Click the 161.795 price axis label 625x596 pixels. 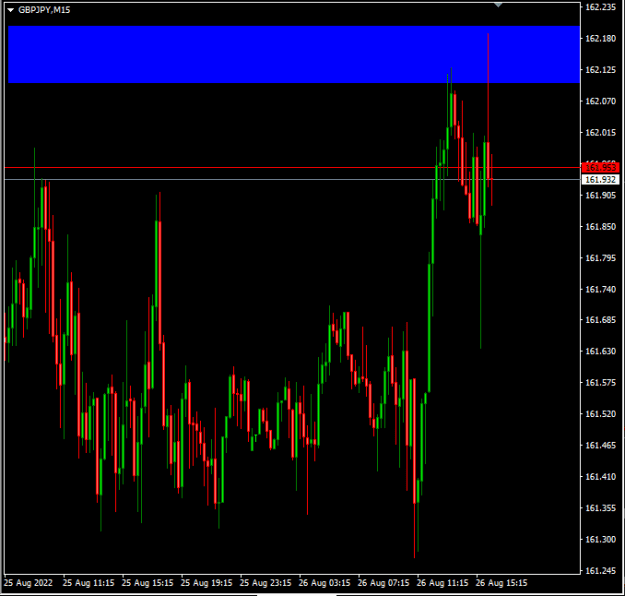click(x=600, y=258)
